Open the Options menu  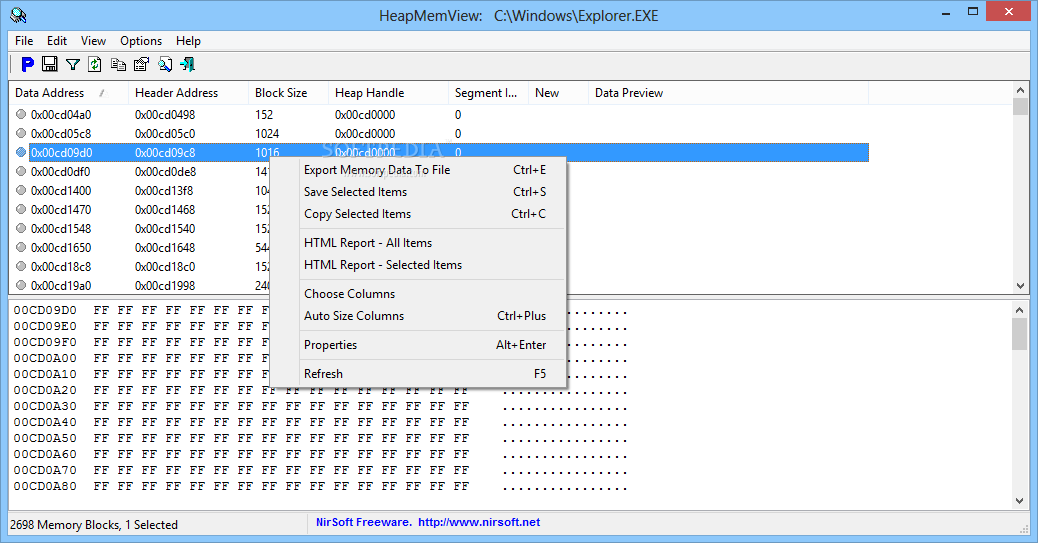141,41
